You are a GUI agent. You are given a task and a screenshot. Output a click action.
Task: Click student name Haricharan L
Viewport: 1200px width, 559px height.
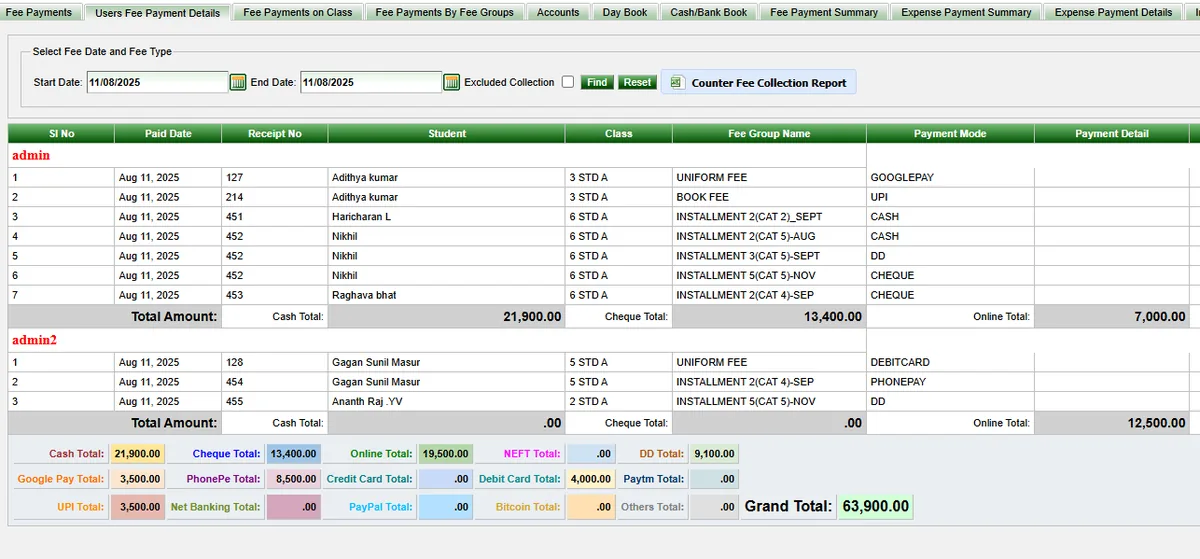point(361,216)
